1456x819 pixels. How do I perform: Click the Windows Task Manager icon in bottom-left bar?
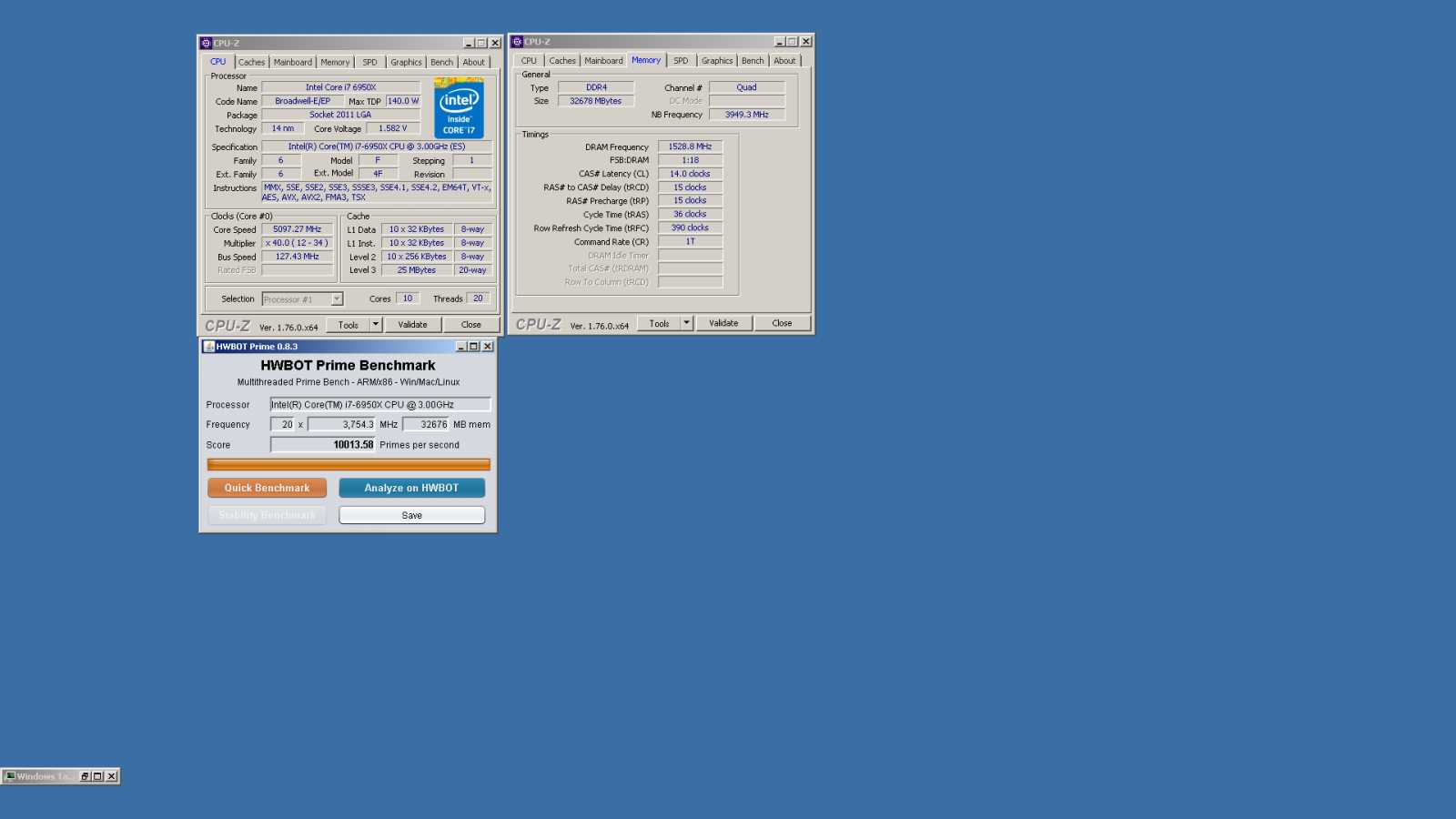coord(10,776)
